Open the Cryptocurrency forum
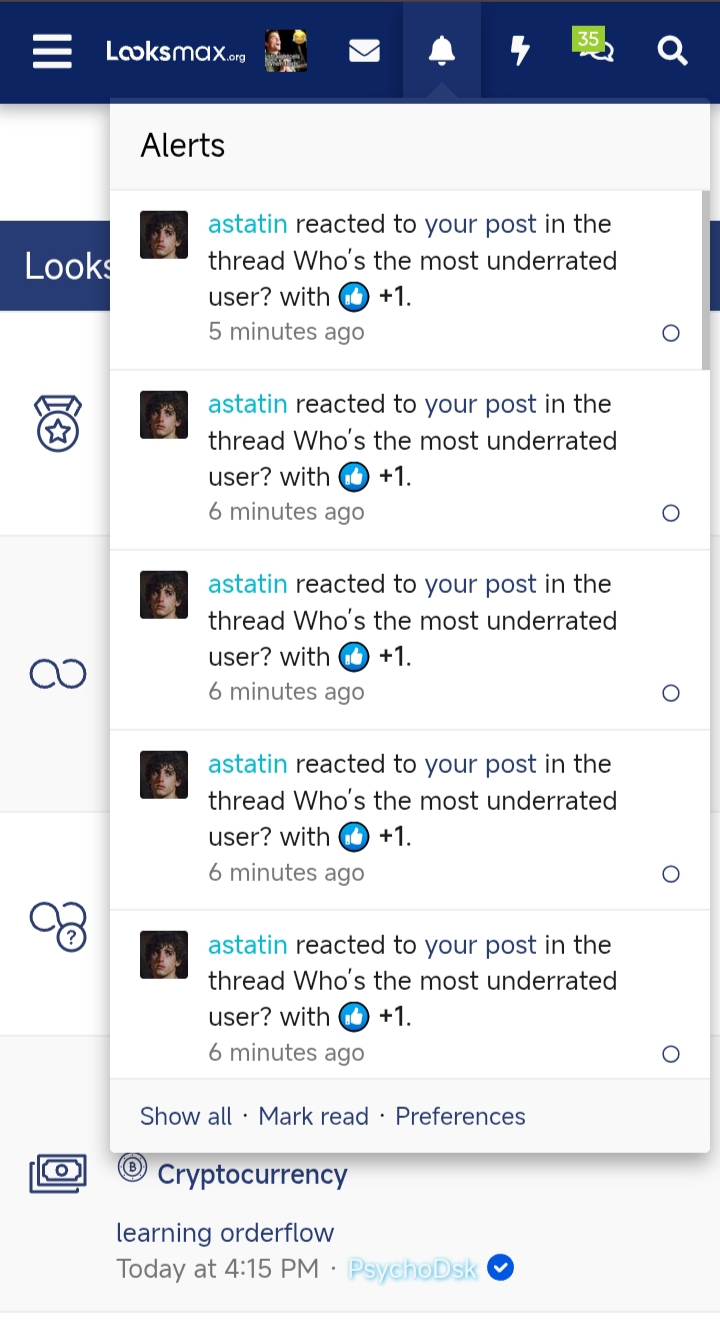Screen dimensions: 720x1329 coord(252,1174)
